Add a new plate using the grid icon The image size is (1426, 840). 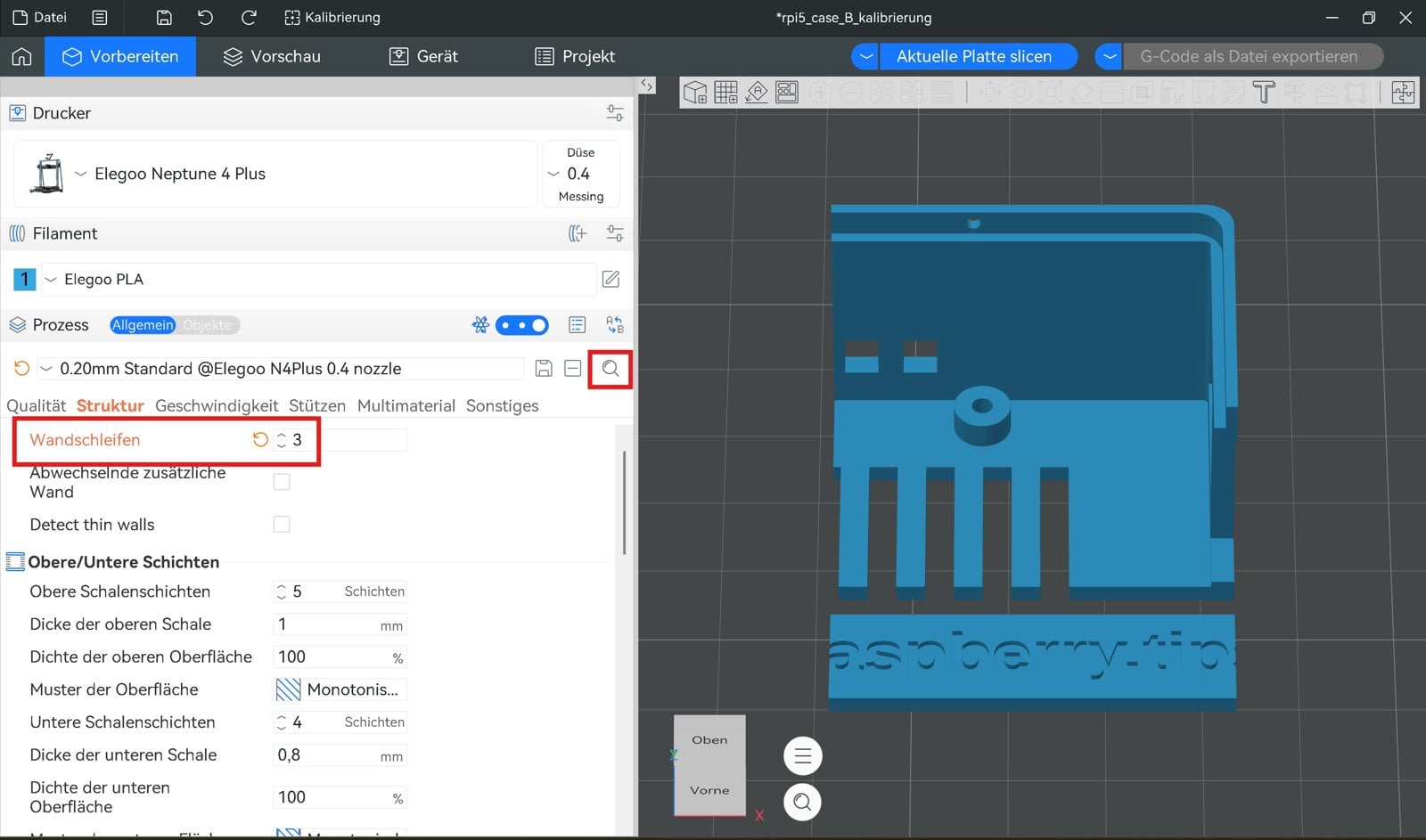pyautogui.click(x=725, y=92)
